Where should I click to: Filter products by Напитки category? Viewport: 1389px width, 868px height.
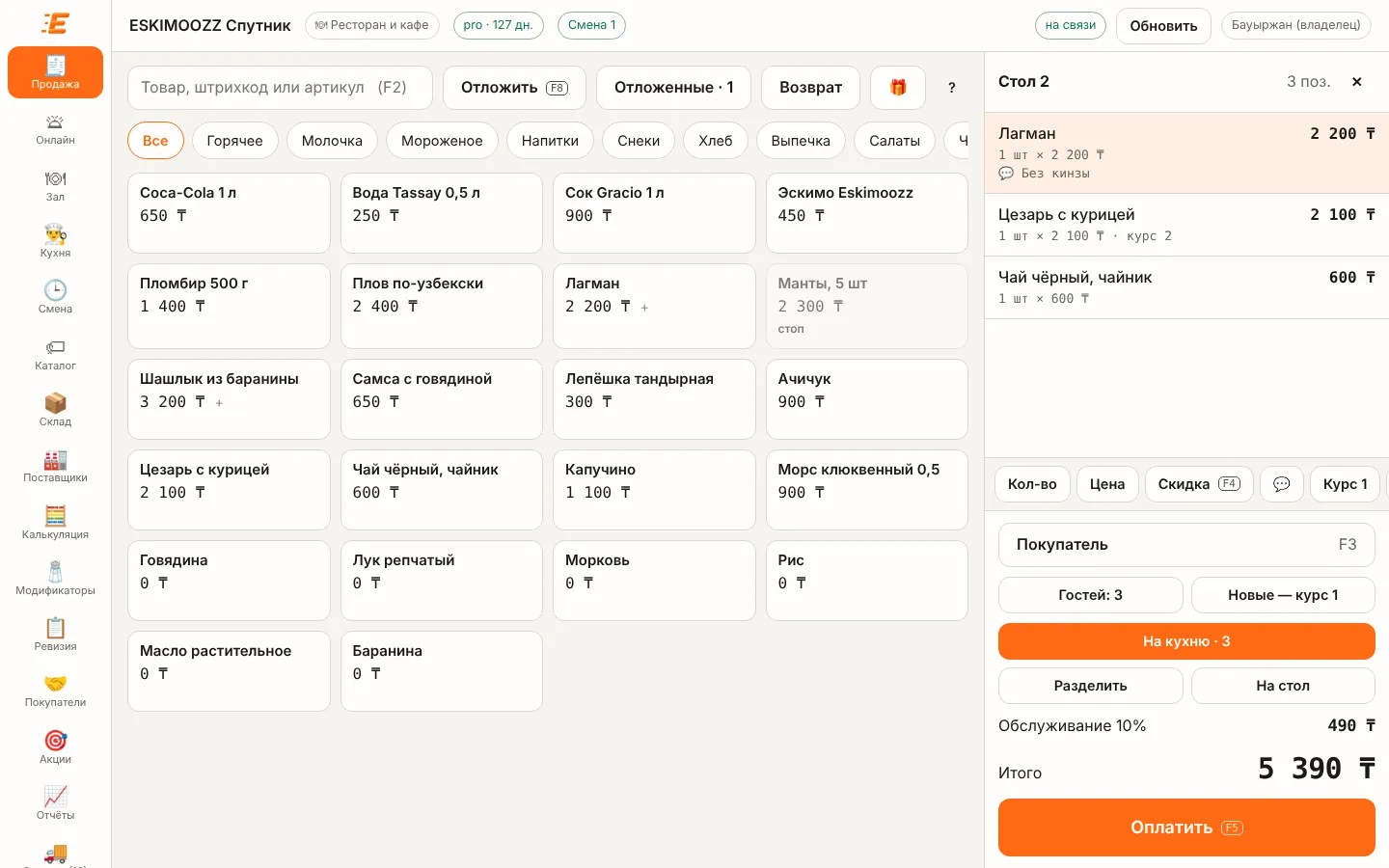pos(550,141)
